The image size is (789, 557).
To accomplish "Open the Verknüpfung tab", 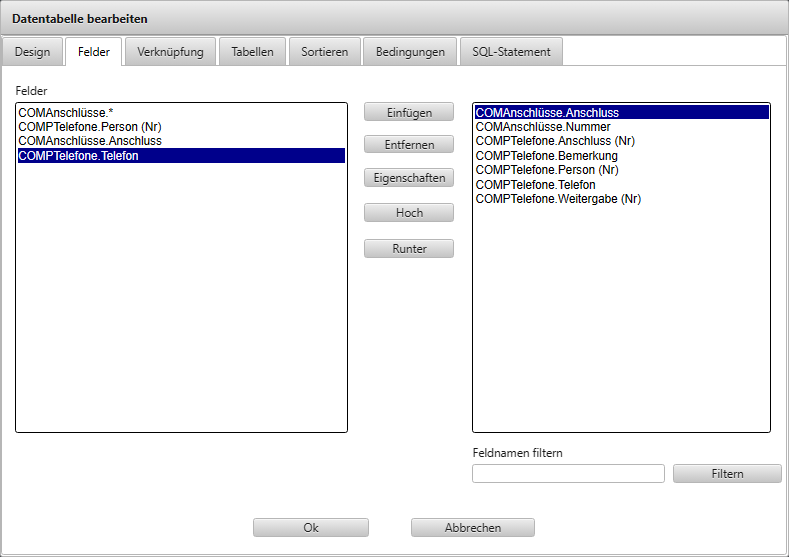I will tap(171, 52).
